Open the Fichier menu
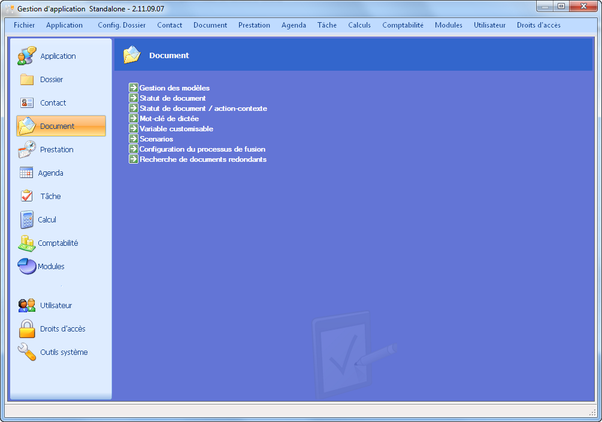 point(24,24)
